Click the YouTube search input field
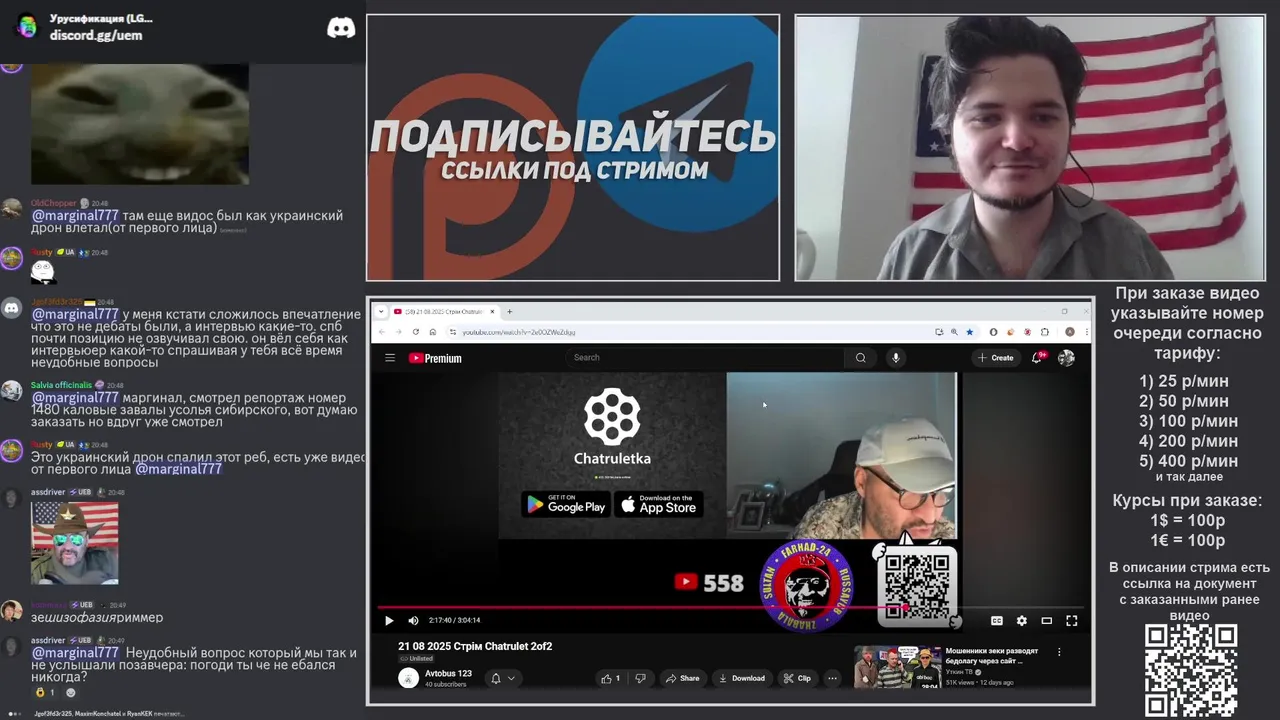1280x720 pixels. click(x=705, y=357)
